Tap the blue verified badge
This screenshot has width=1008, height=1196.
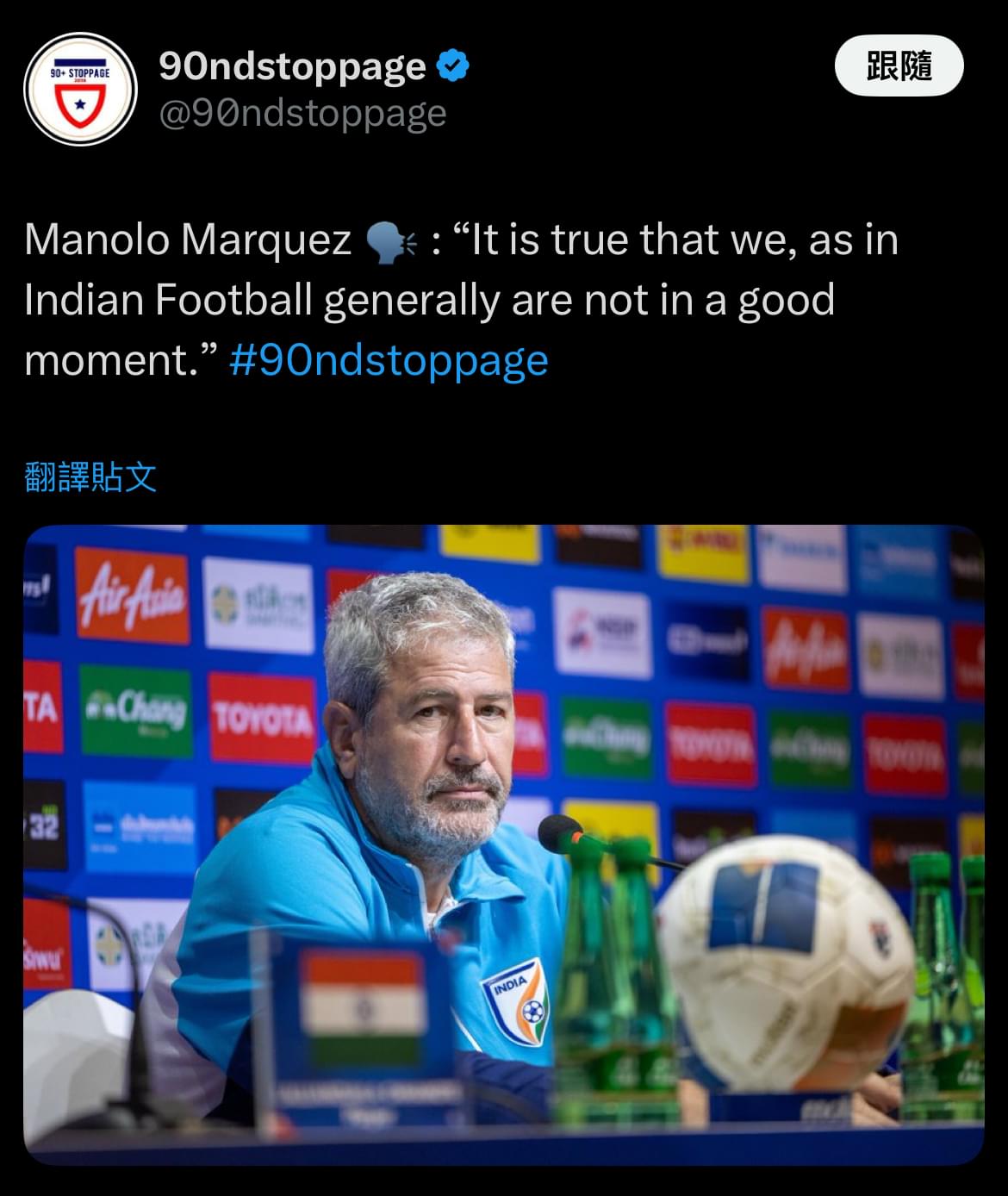coord(453,65)
